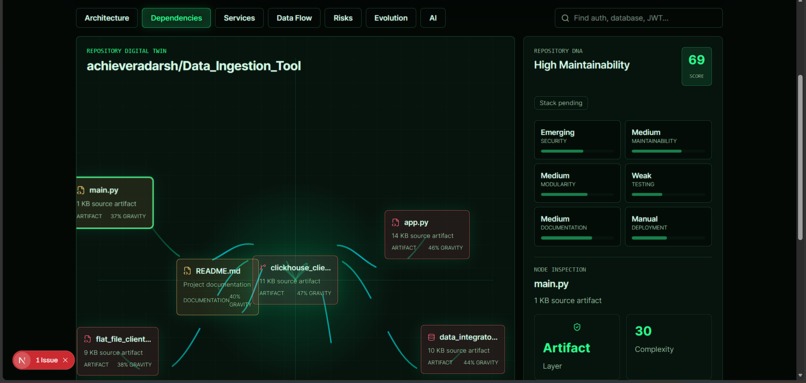Click the Testing progress bar
Image resolution: width=806 pixels, height=383 pixels.
pyautogui.click(x=668, y=194)
